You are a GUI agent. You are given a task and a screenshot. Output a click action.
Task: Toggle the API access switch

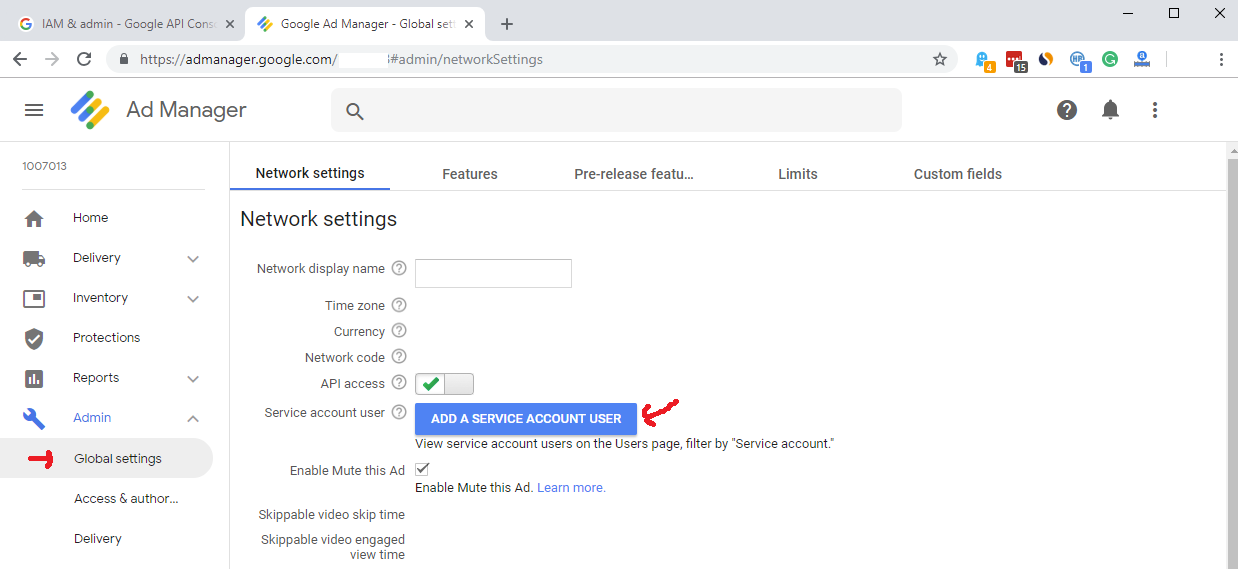(444, 384)
